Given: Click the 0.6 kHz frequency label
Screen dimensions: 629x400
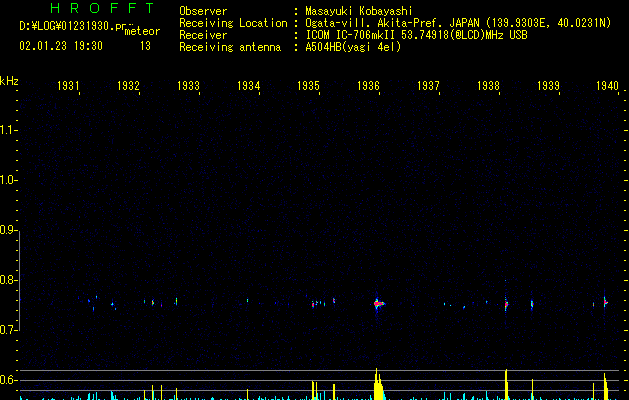Looking at the screenshot, I should [x=7, y=380].
